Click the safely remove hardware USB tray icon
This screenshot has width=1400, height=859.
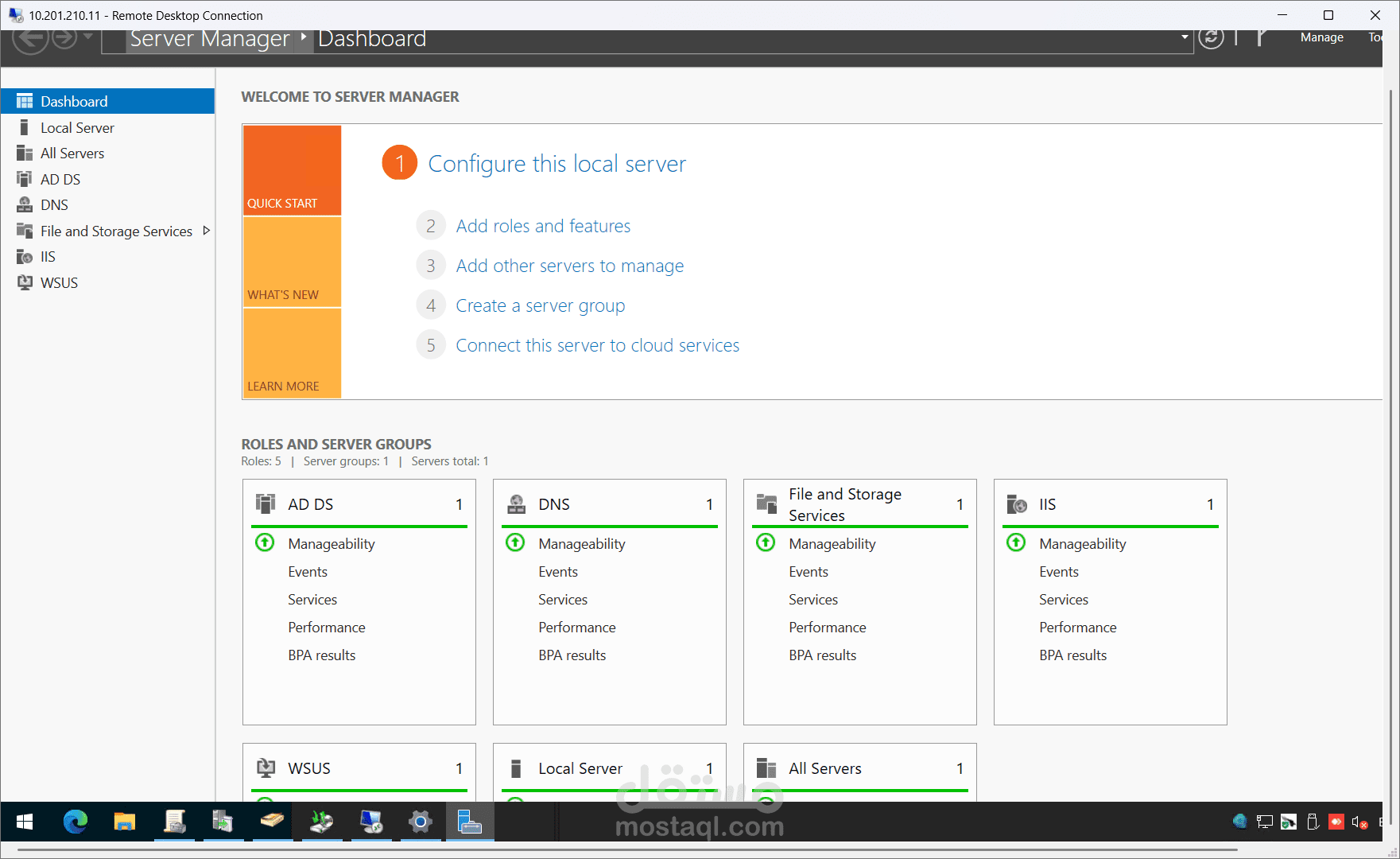tap(1313, 822)
